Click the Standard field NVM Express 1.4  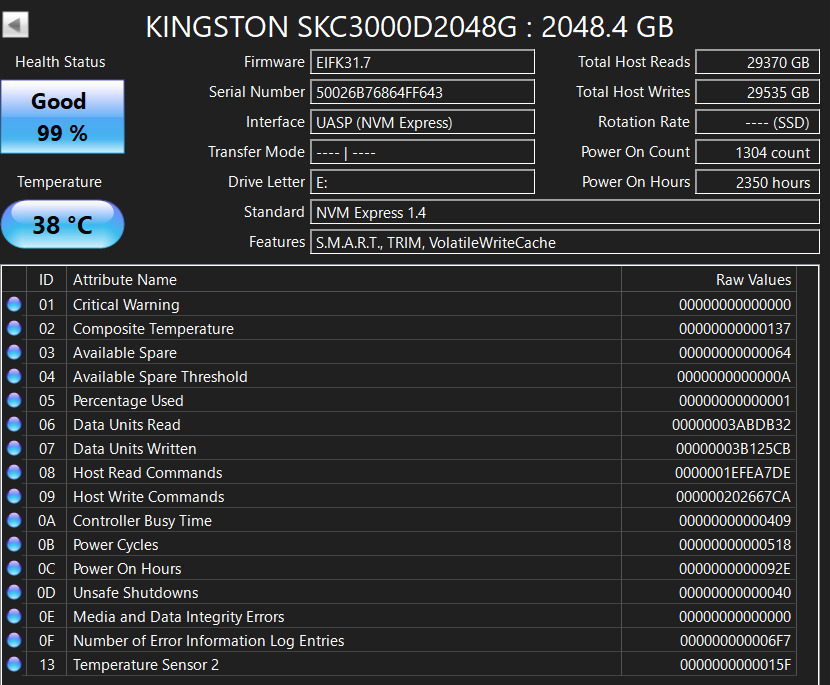(565, 212)
